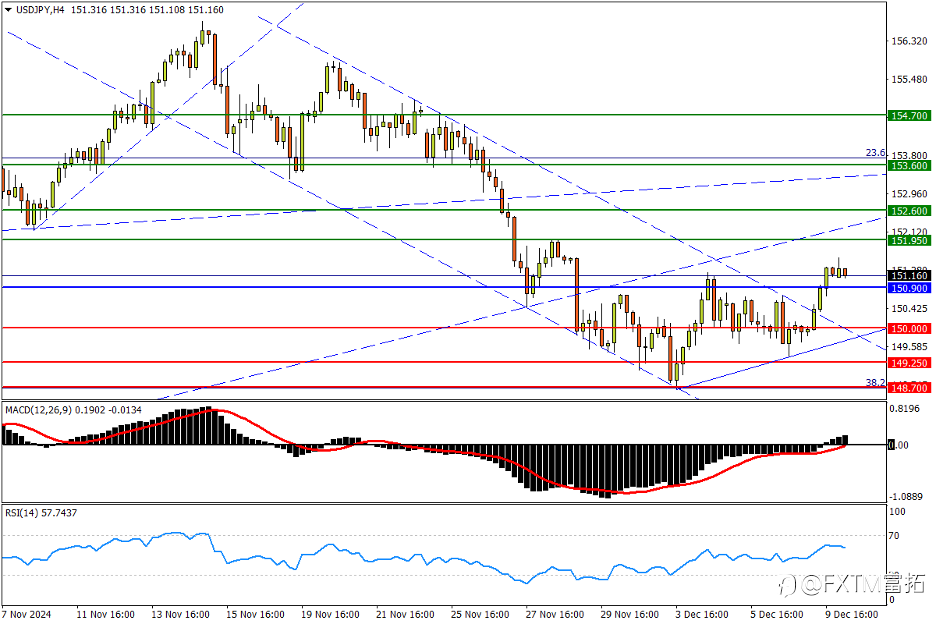Click the current price label 151.160
The width and height of the screenshot is (936, 624).
coord(909,275)
